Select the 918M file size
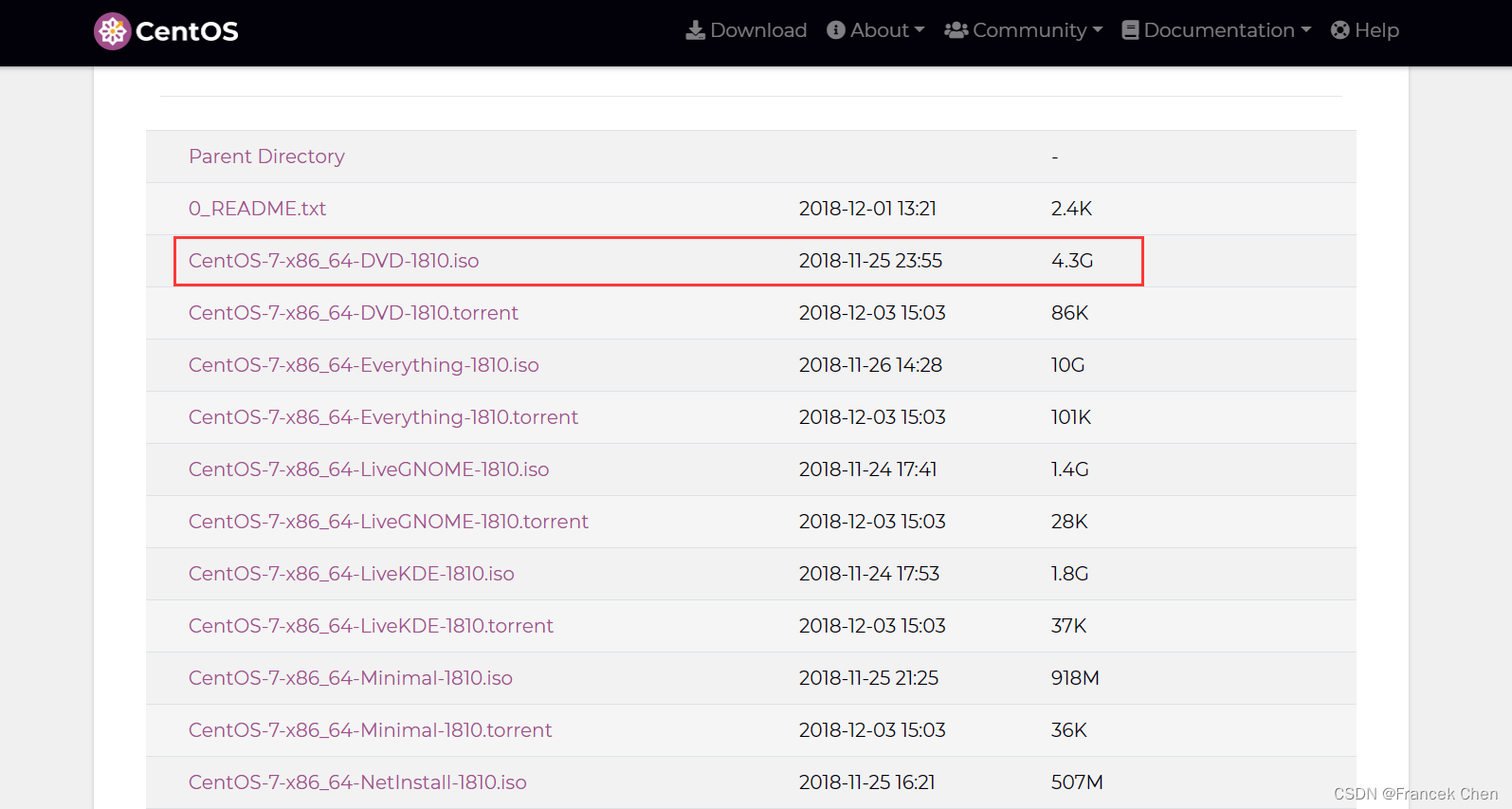 tap(1075, 678)
